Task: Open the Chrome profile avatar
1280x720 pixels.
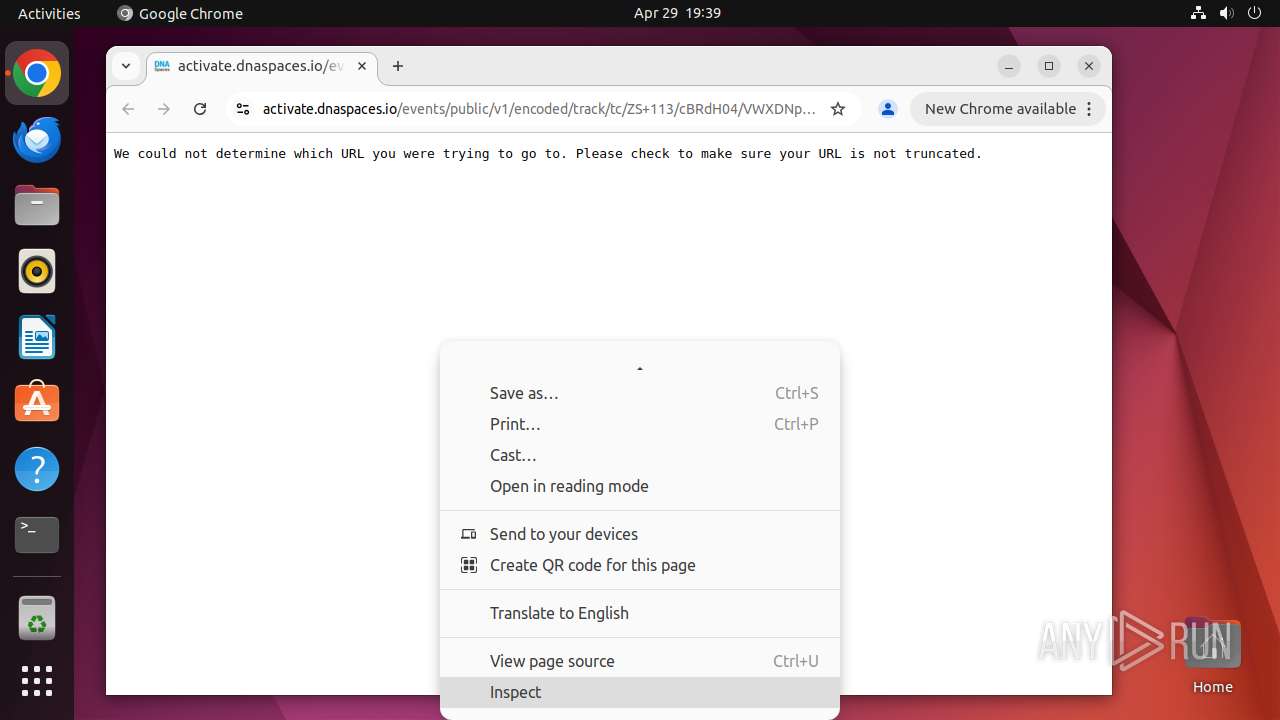Action: [x=887, y=109]
